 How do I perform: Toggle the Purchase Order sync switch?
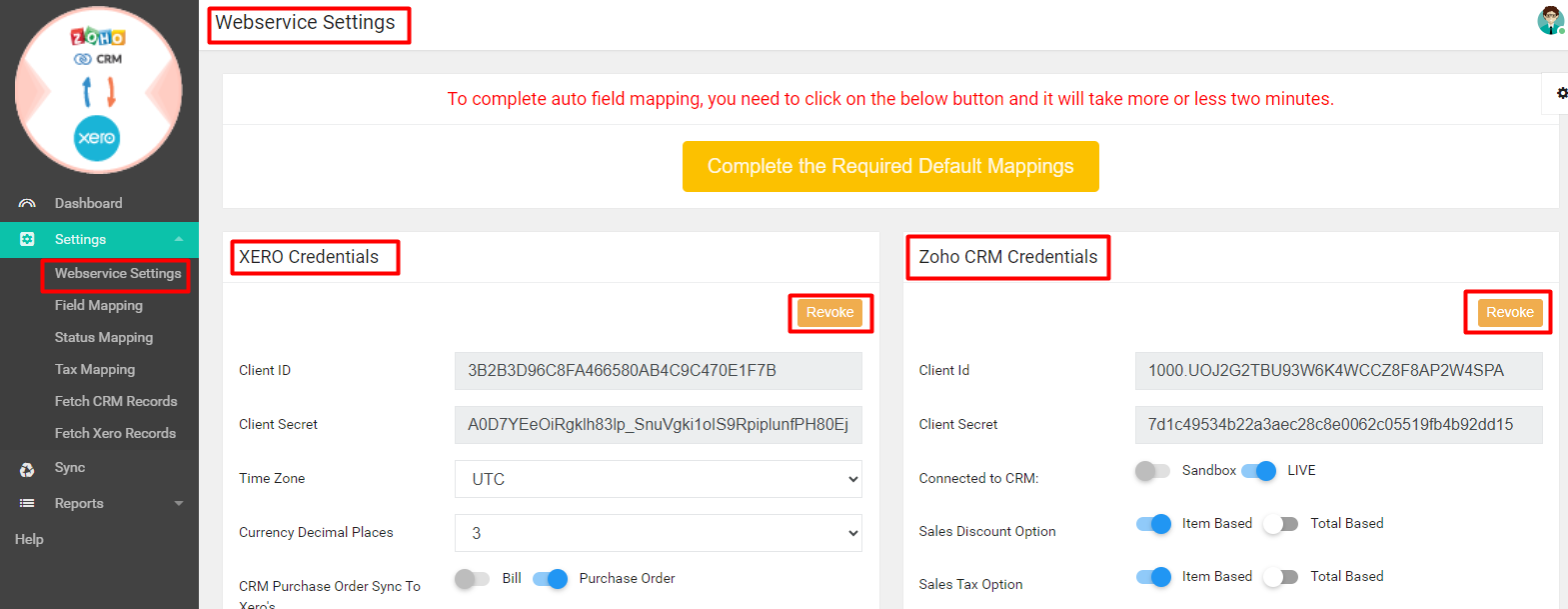pos(550,578)
